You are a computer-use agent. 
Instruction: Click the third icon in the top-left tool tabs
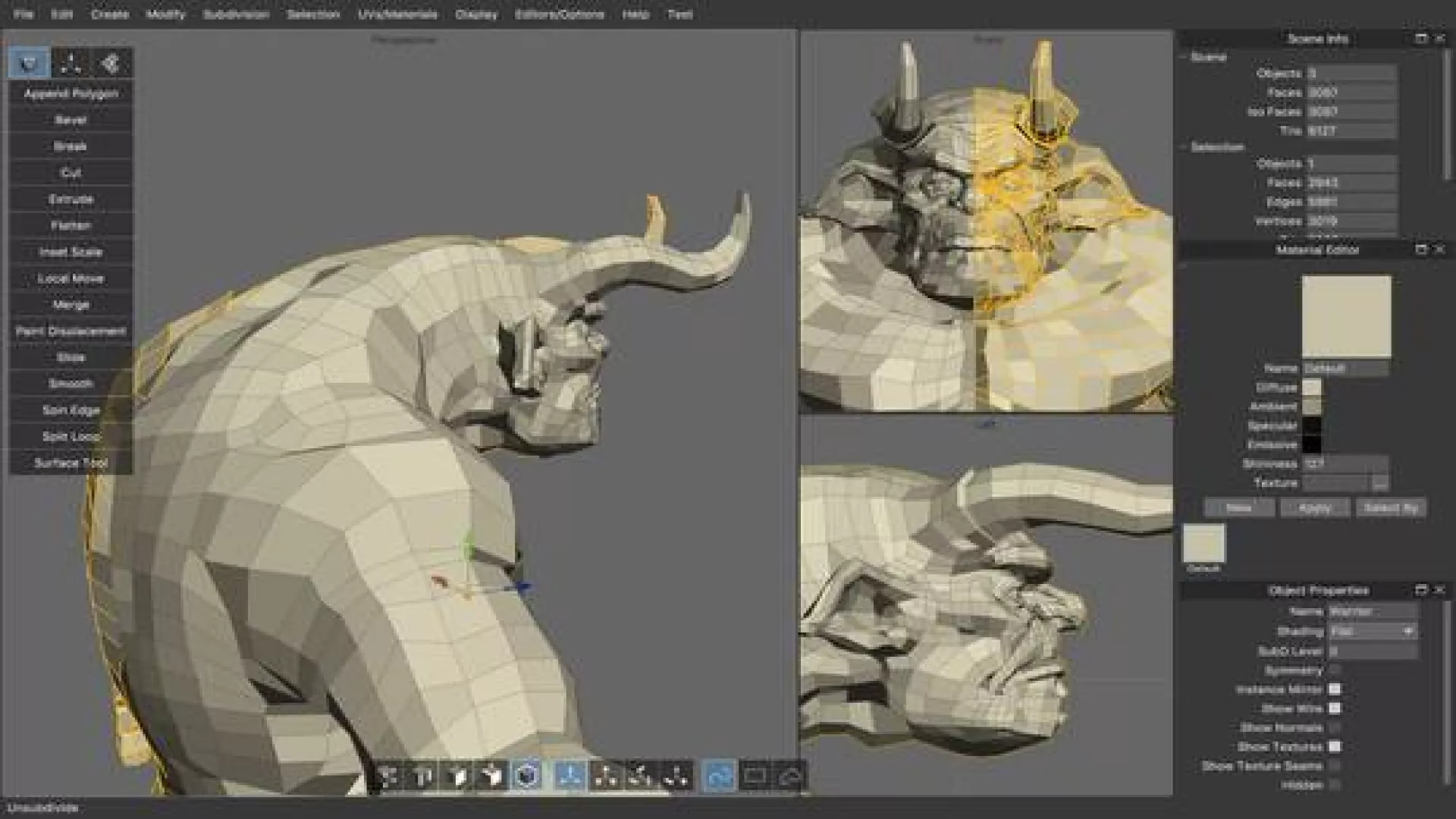[x=111, y=63]
